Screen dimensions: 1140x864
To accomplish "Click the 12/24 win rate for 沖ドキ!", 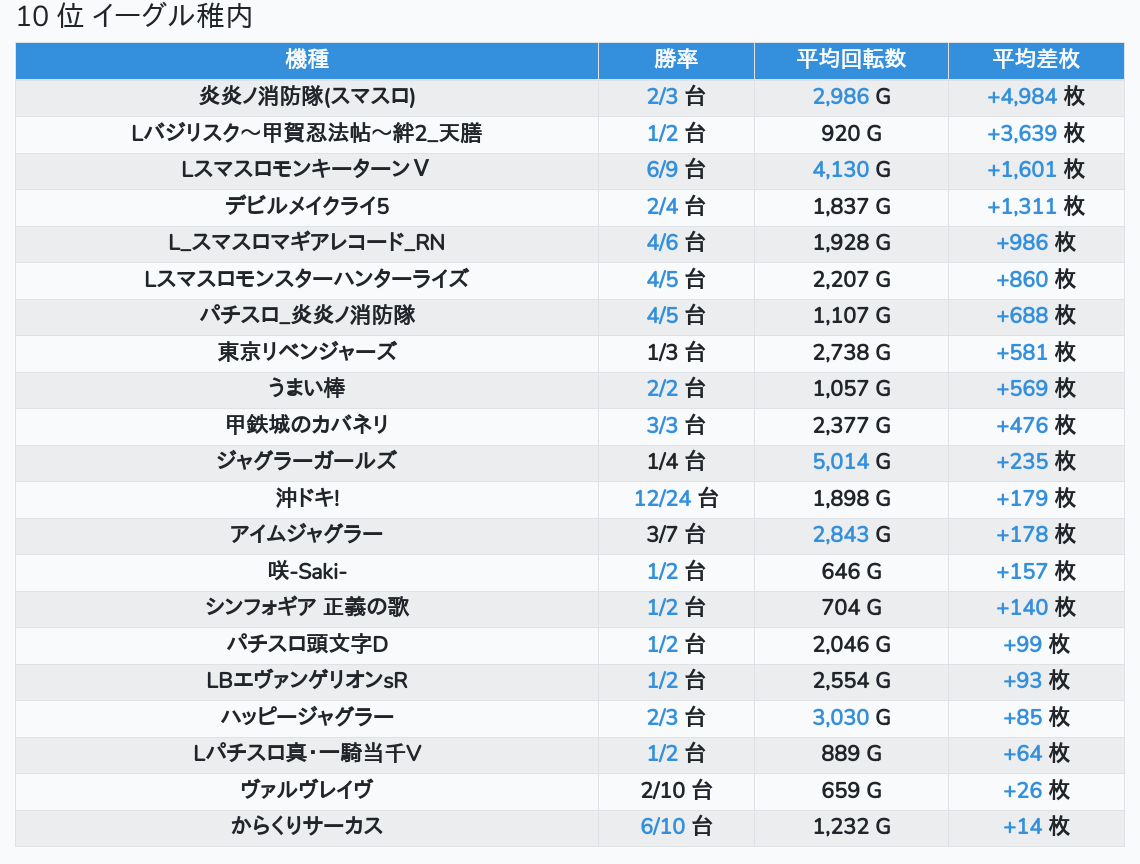I will pos(662,498).
